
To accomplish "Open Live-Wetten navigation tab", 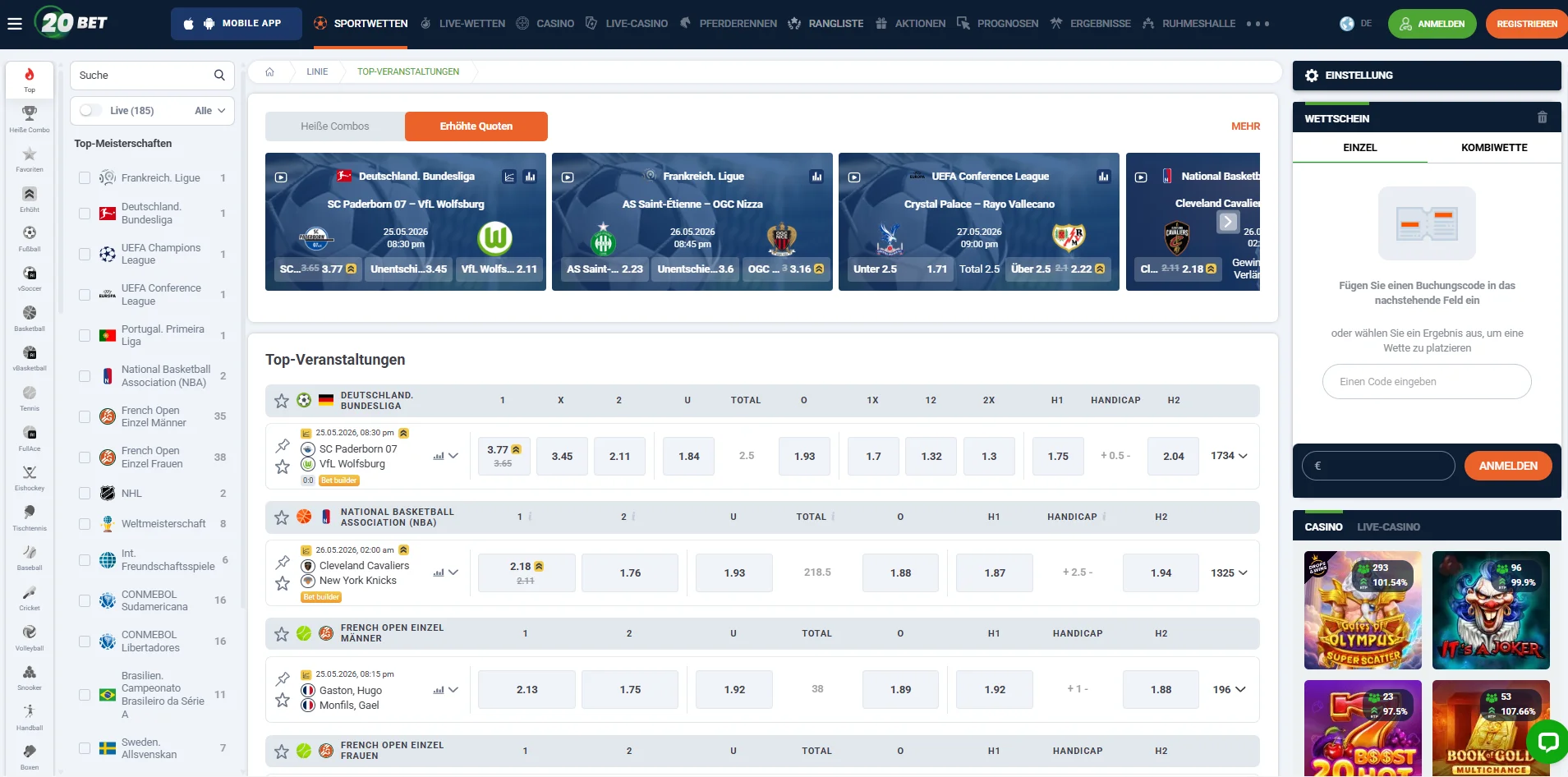I will tap(463, 24).
